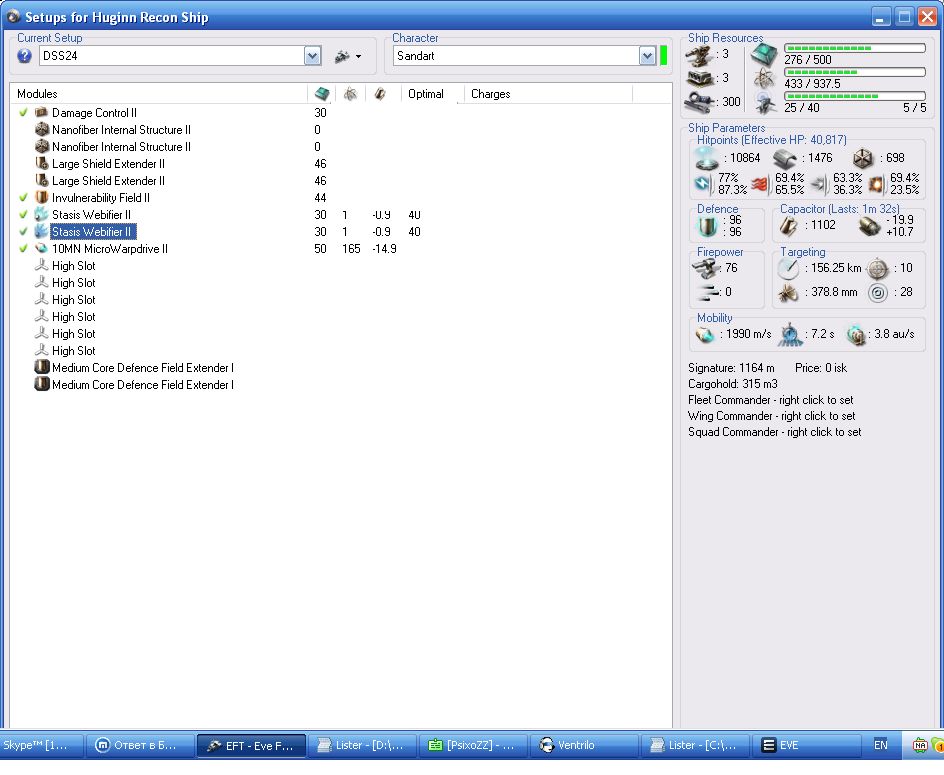The width and height of the screenshot is (944, 775).
Task: Sort by the capacitor column header icon
Action: click(x=380, y=94)
